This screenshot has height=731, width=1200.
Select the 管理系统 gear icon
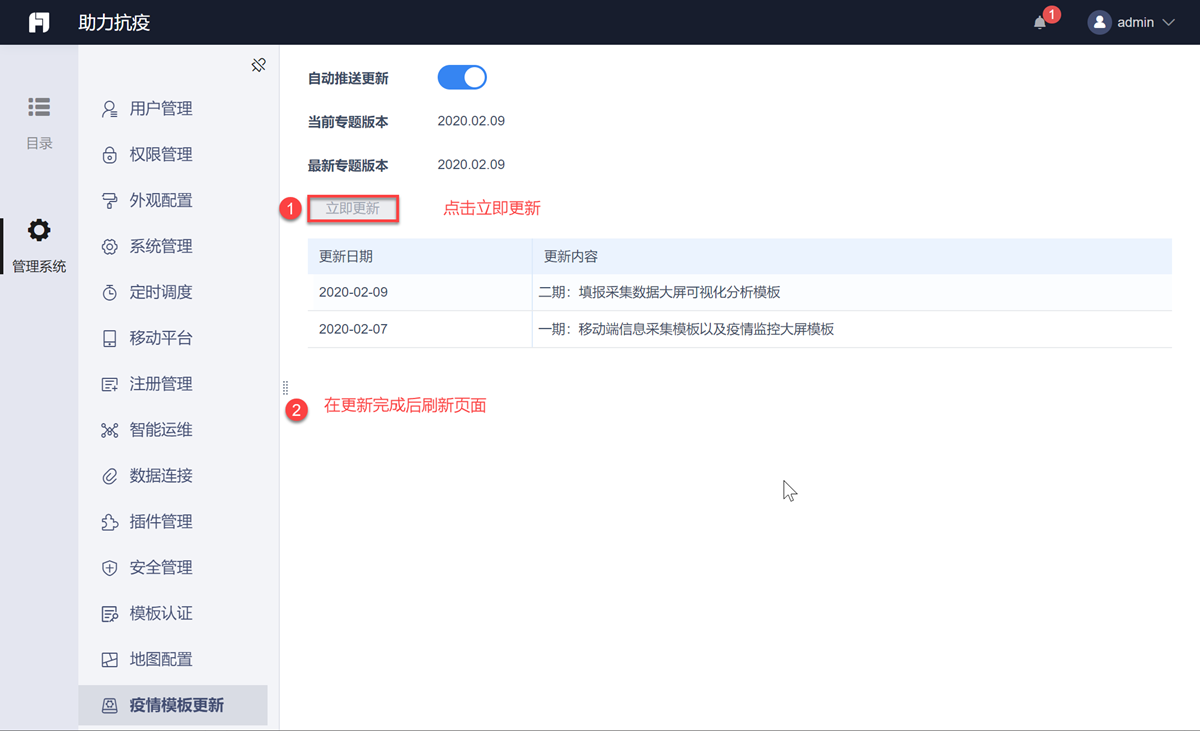click(x=39, y=231)
